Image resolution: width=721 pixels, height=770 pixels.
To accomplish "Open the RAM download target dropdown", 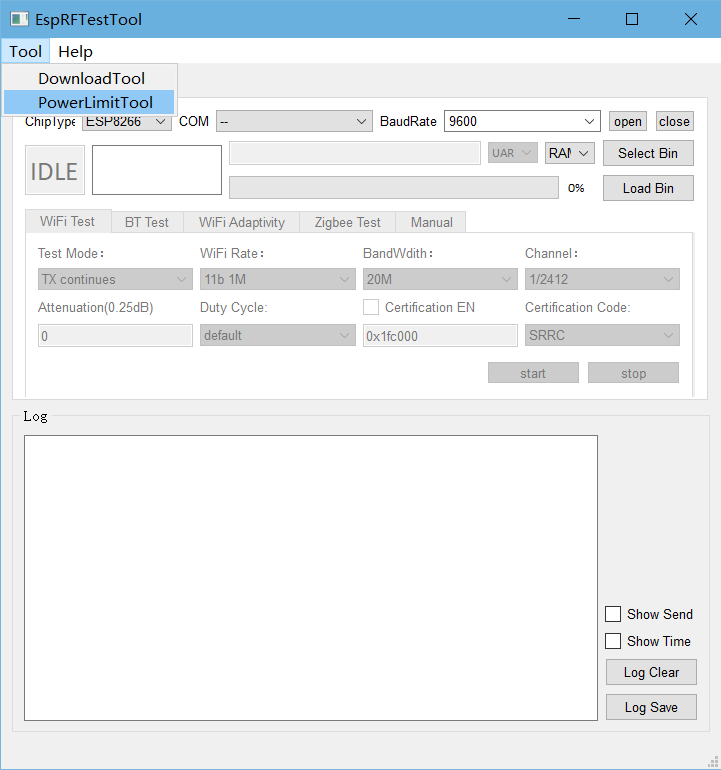I will coord(570,153).
